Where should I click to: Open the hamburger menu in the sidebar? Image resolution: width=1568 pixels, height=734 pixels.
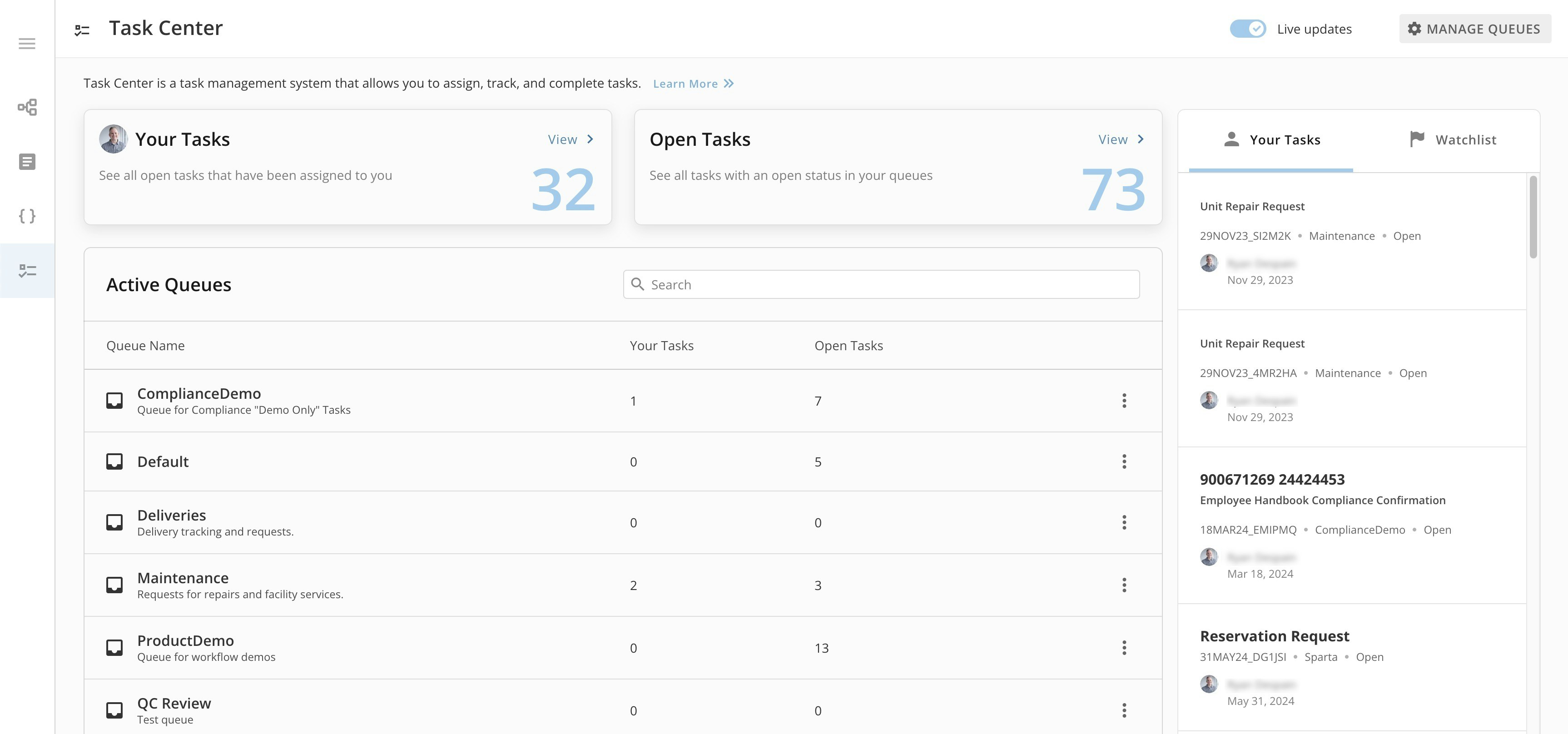coord(27,43)
